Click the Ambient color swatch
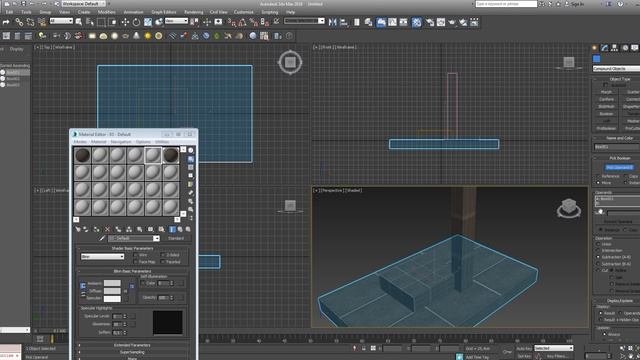Viewport: 640px width, 360px height. click(112, 283)
